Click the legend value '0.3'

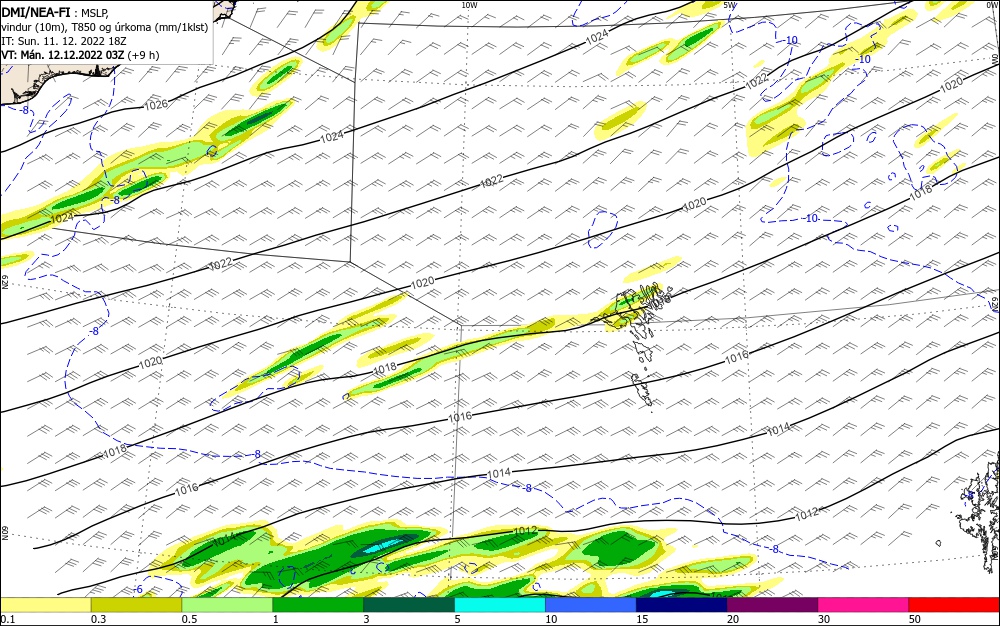click(x=99, y=619)
